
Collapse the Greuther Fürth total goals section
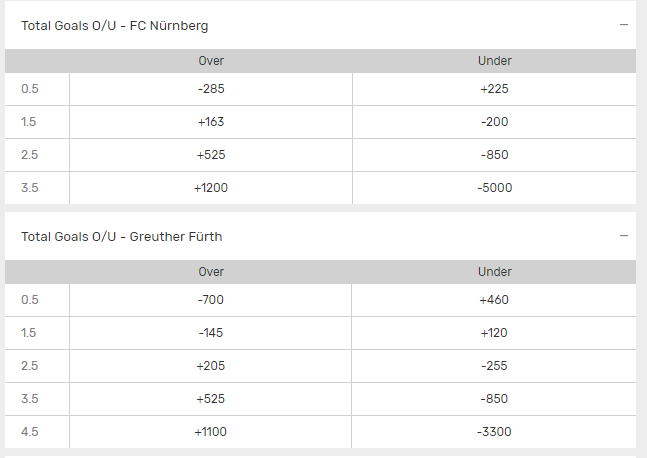[623, 237]
